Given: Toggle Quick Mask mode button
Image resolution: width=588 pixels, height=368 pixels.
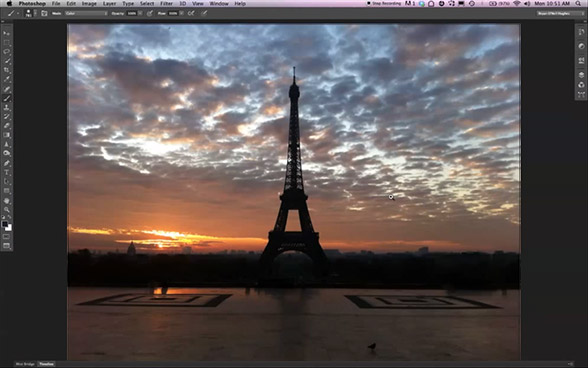Looking at the screenshot, I should (x=7, y=237).
